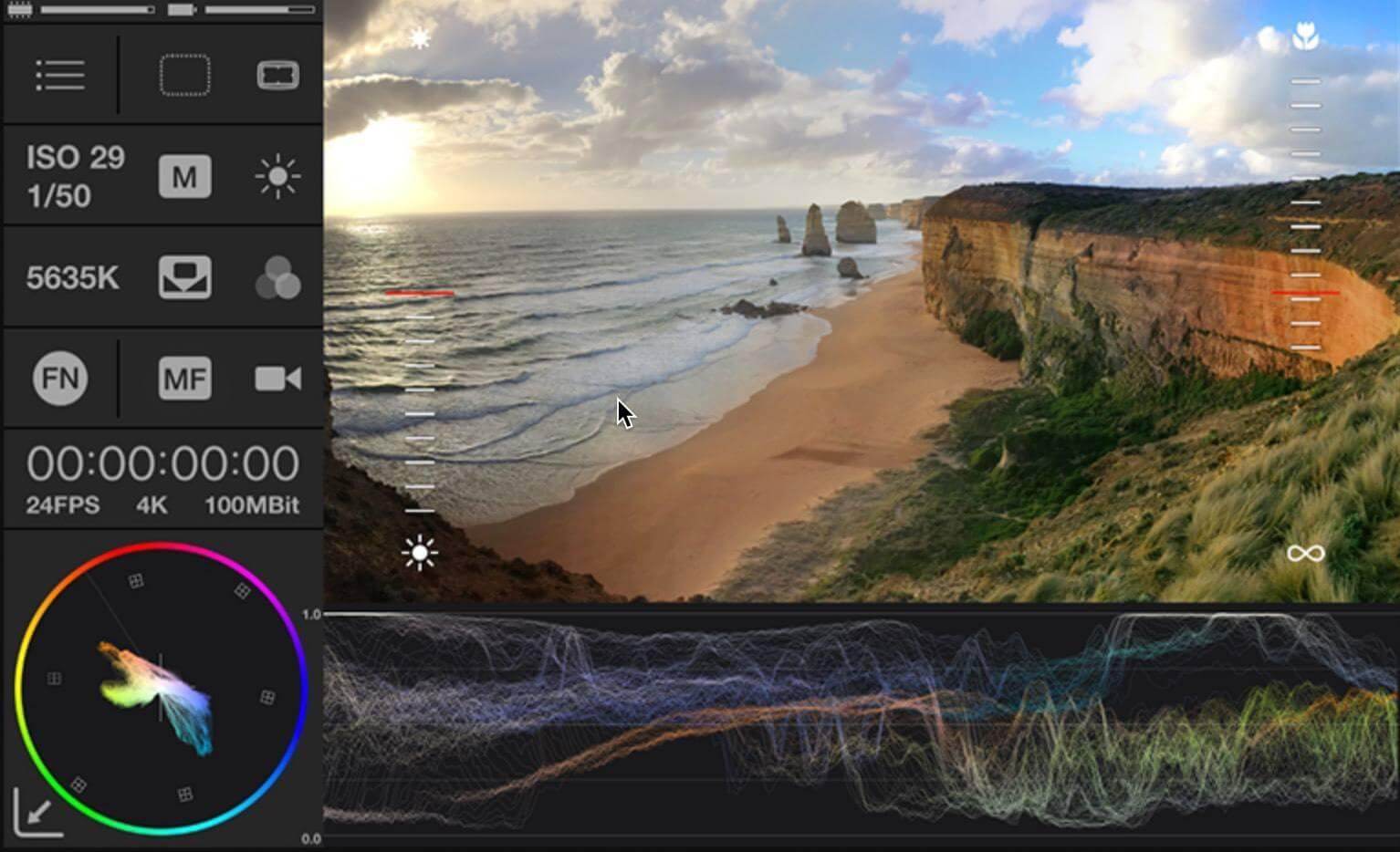The height and width of the screenshot is (852, 1400).
Task: Click the solid frame overlay icon
Action: pyautogui.click(x=277, y=75)
